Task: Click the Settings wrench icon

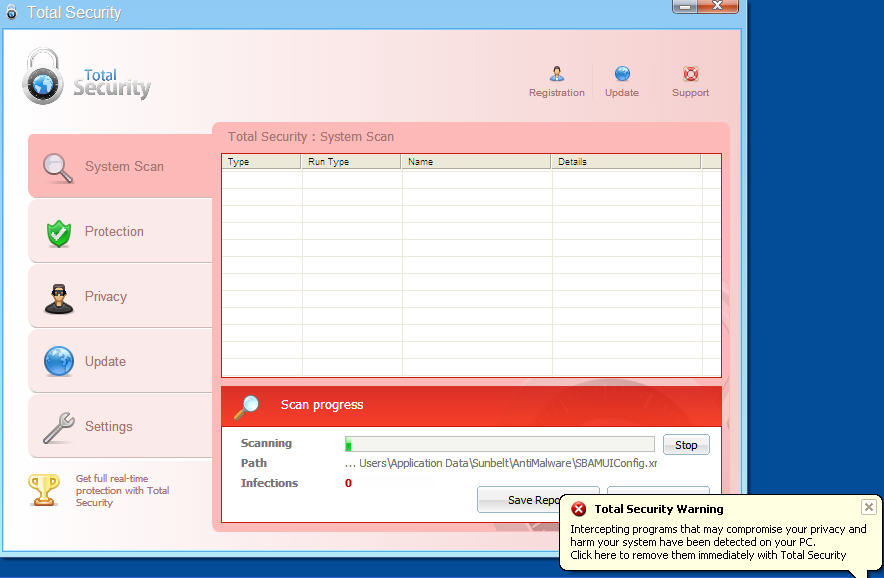Action: tap(59, 427)
